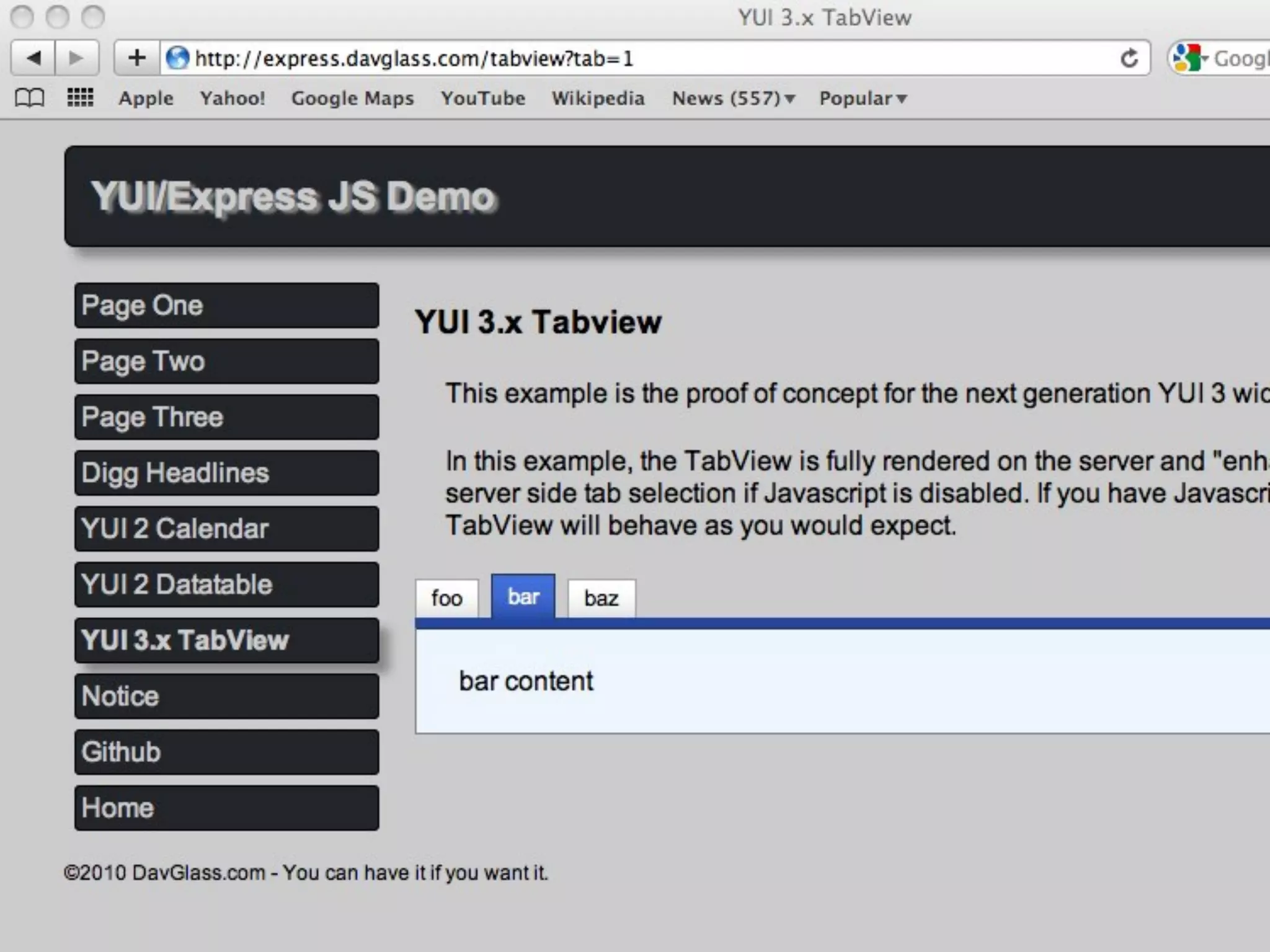Click the browser Forward arrow button
Viewport: 1270px width, 952px height.
pos(77,58)
